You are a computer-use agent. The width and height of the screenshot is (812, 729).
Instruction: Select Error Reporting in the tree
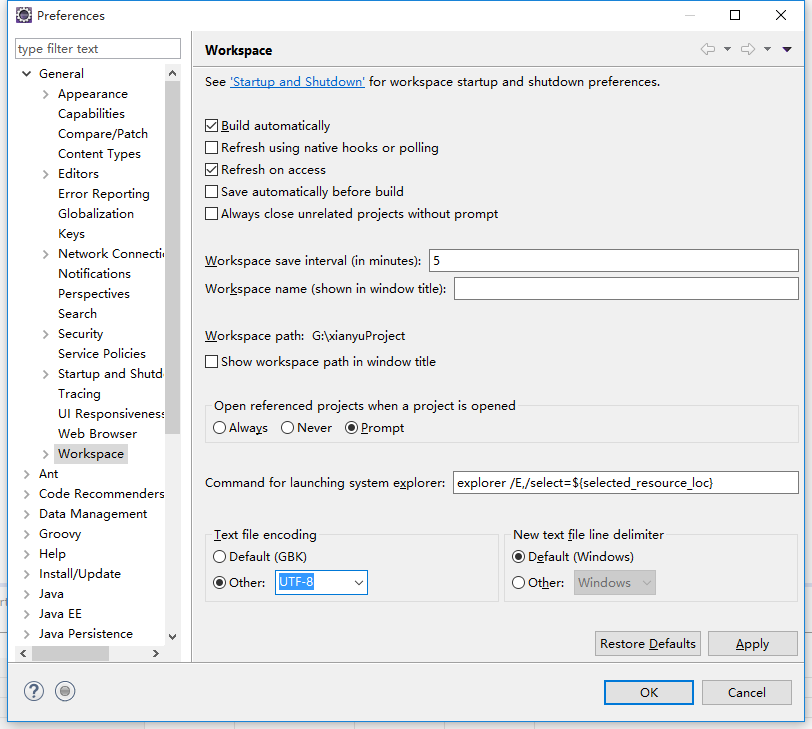104,194
